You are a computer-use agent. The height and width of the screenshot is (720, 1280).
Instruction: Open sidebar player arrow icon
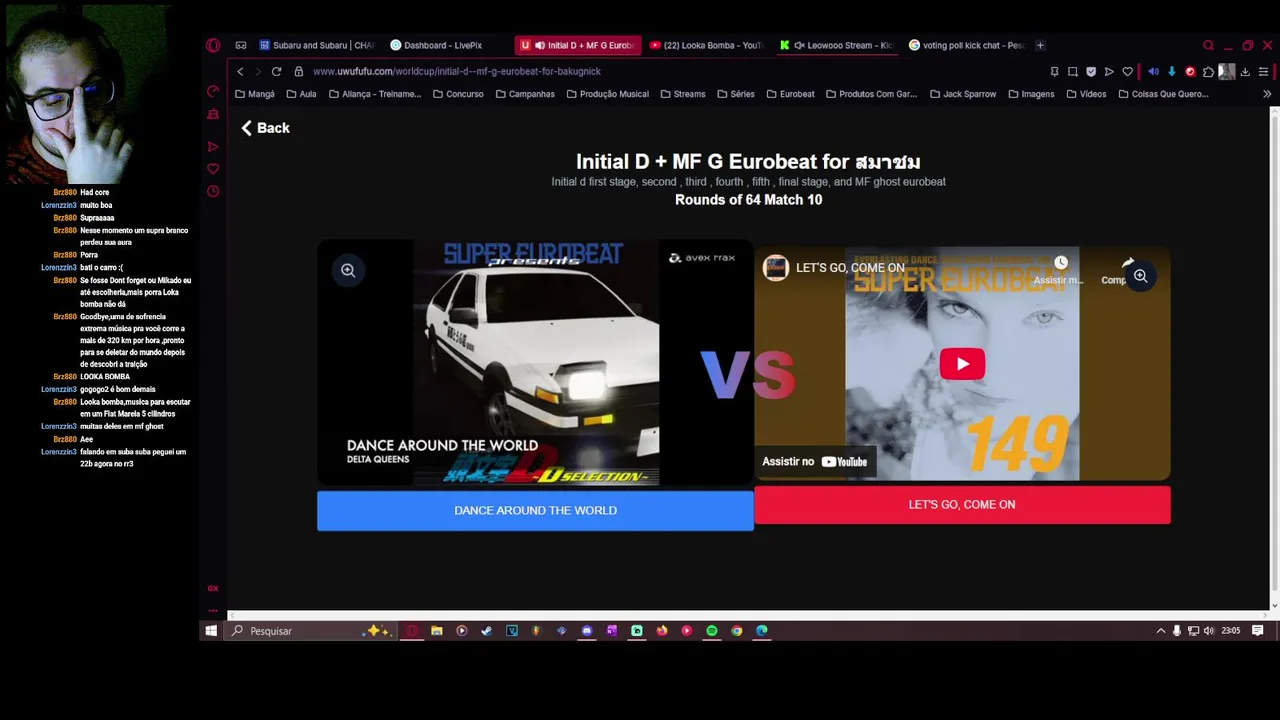pos(213,146)
